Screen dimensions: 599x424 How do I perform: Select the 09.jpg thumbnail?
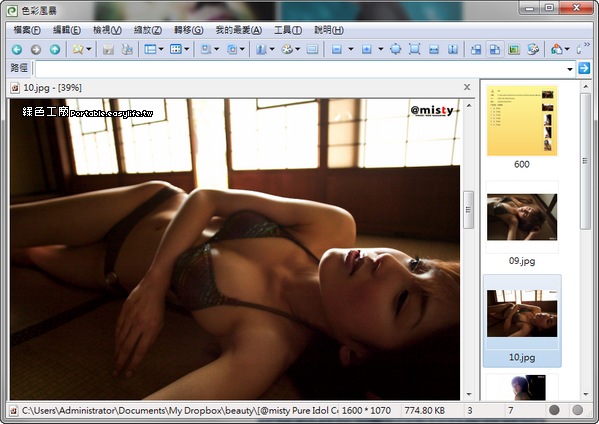522,224
